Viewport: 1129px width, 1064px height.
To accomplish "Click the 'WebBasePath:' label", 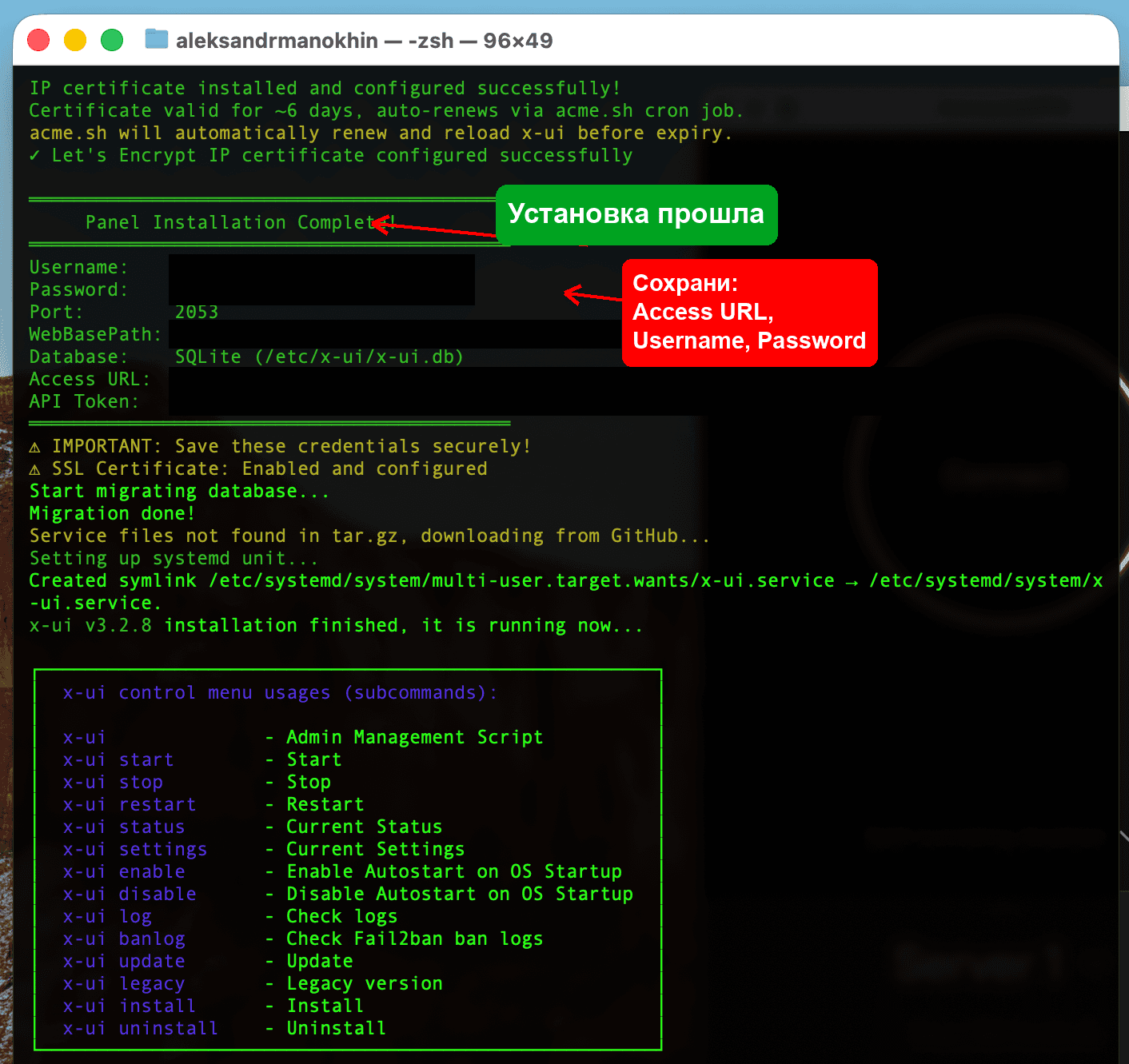I will click(95, 334).
